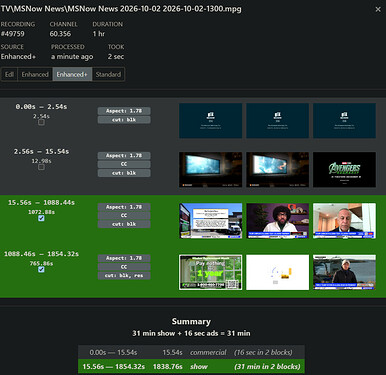The height and width of the screenshot is (375, 386).
Task: Check the 0.00s – 2.54s segment checkbox
Action: (x=41, y=122)
